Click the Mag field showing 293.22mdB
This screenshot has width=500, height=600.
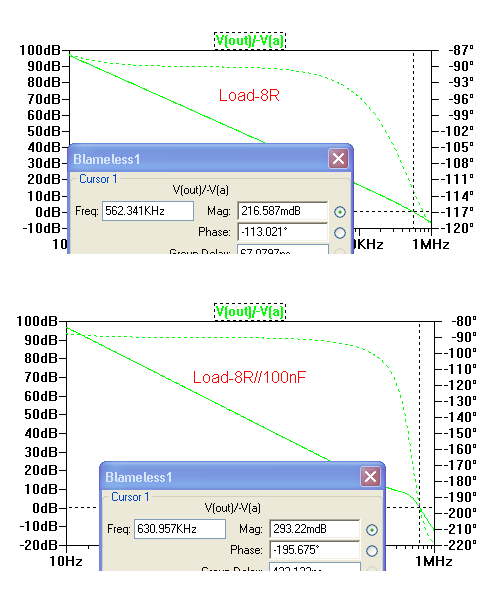tap(314, 529)
